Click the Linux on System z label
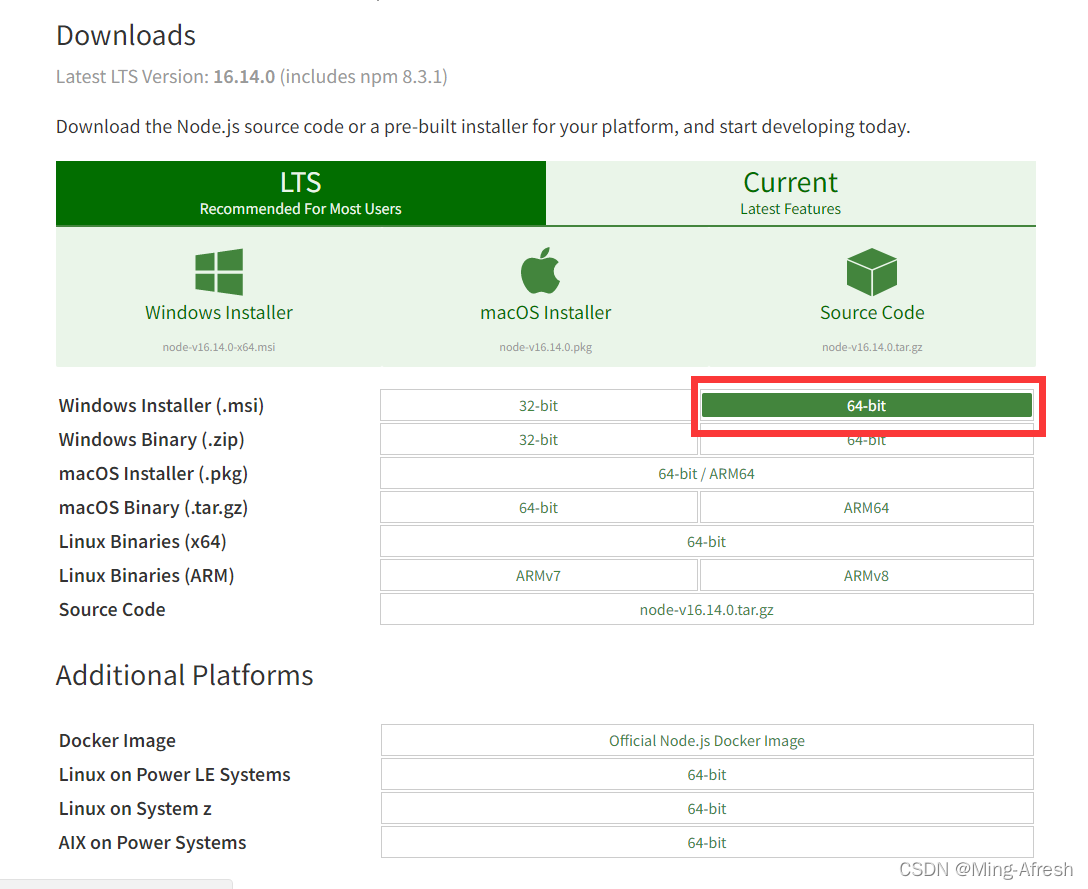Screen dimensions: 1088x889 (135, 808)
